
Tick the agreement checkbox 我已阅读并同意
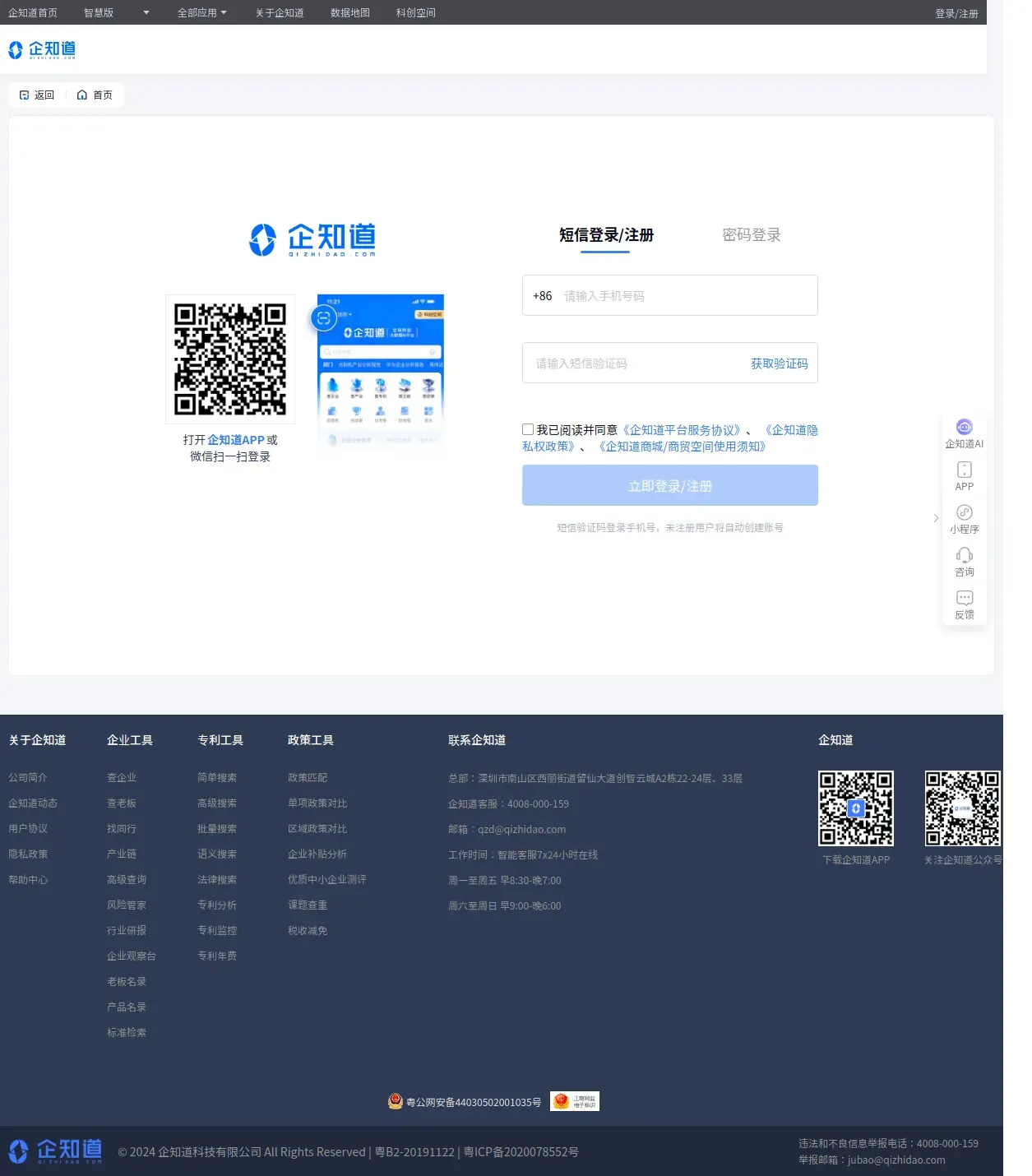528,429
